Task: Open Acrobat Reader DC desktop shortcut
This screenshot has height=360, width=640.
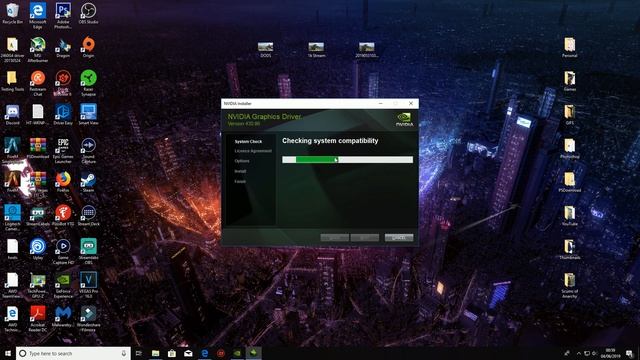Action: [x=38, y=319]
